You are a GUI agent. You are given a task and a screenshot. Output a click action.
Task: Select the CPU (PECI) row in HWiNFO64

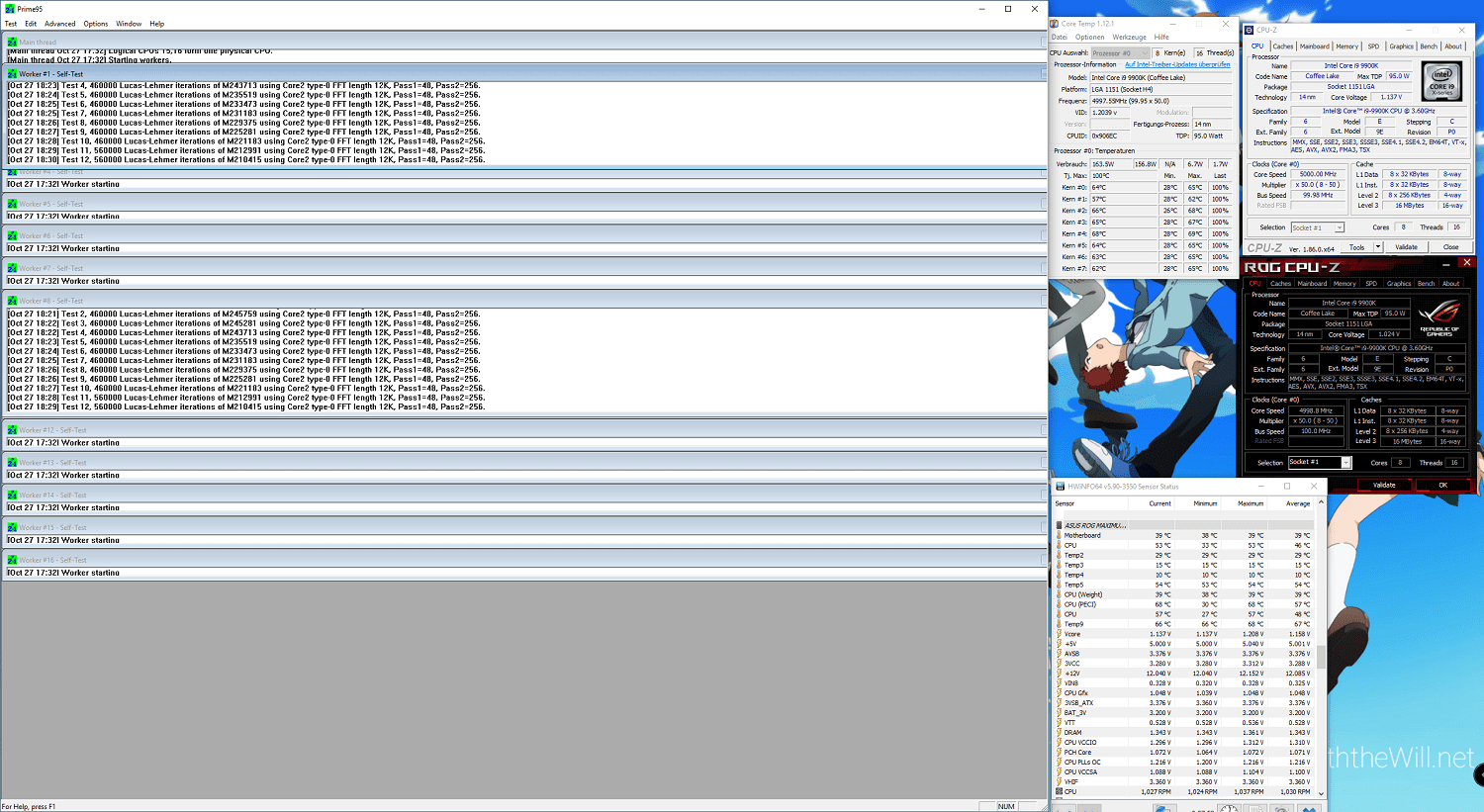[1184, 604]
